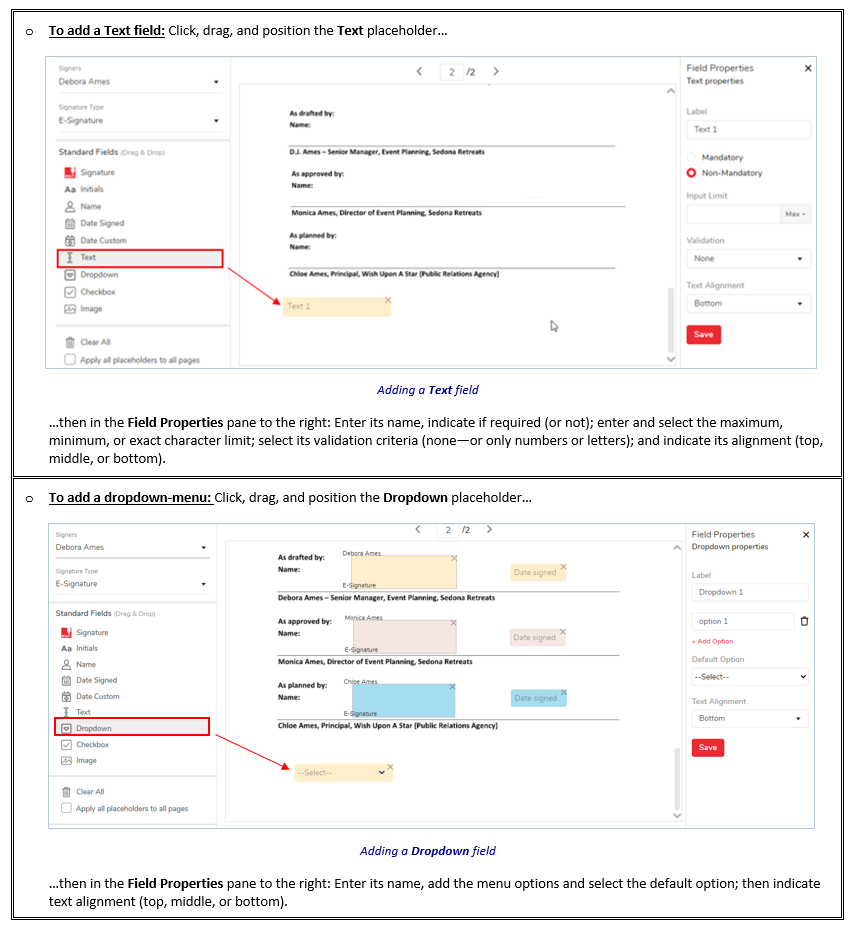
Task: Remove Debora Ames signature box with its X
Action: coord(454,558)
